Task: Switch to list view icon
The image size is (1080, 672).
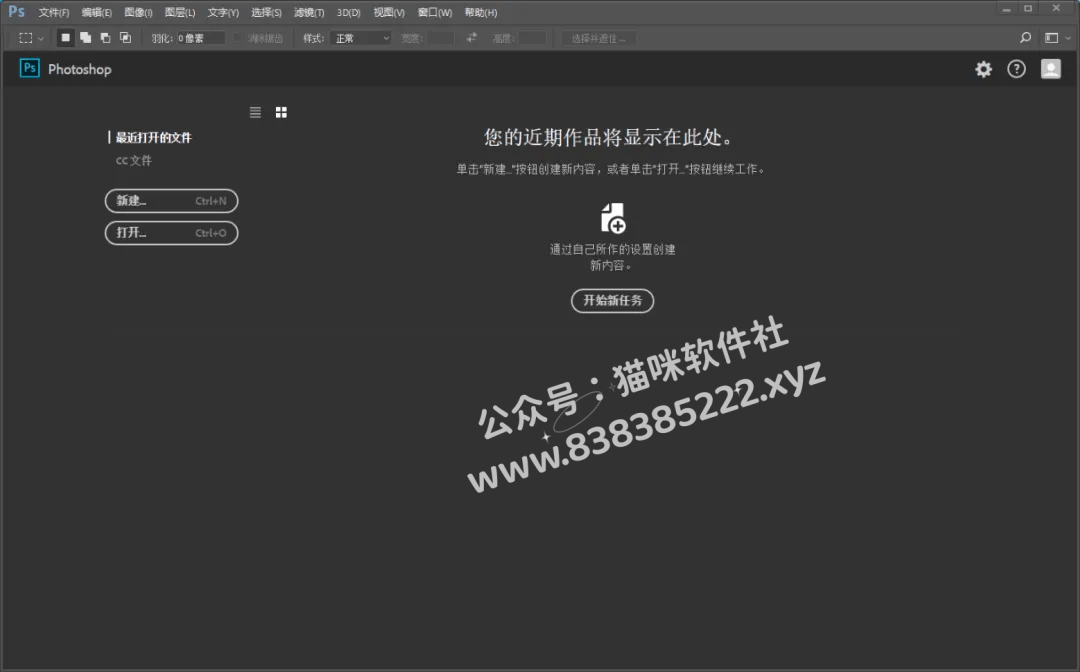Action: 256,112
